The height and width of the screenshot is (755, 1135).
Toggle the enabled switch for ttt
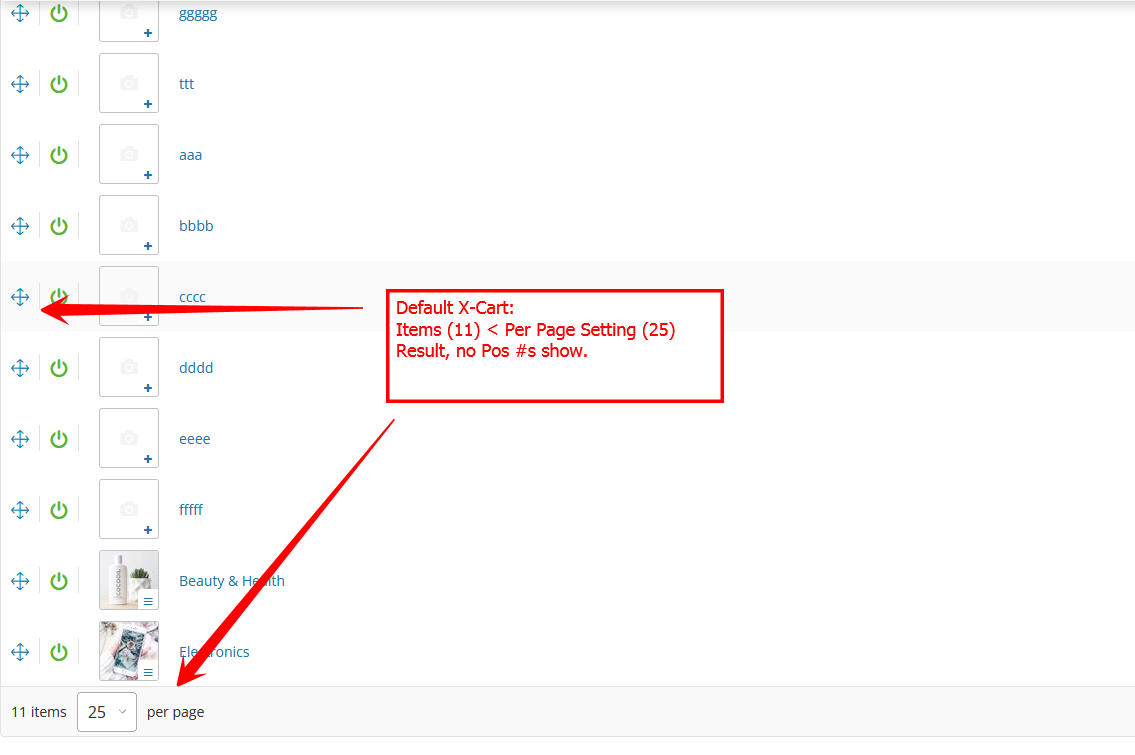(59, 84)
